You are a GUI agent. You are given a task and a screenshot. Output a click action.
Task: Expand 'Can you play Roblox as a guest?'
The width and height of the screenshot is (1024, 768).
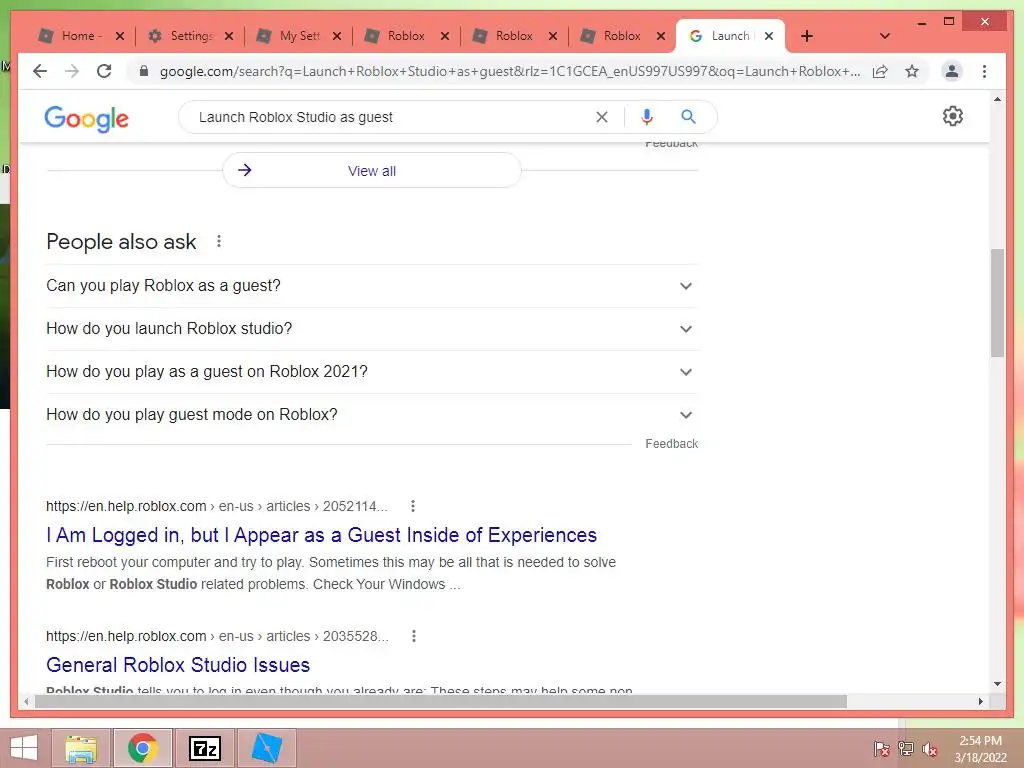coord(372,286)
